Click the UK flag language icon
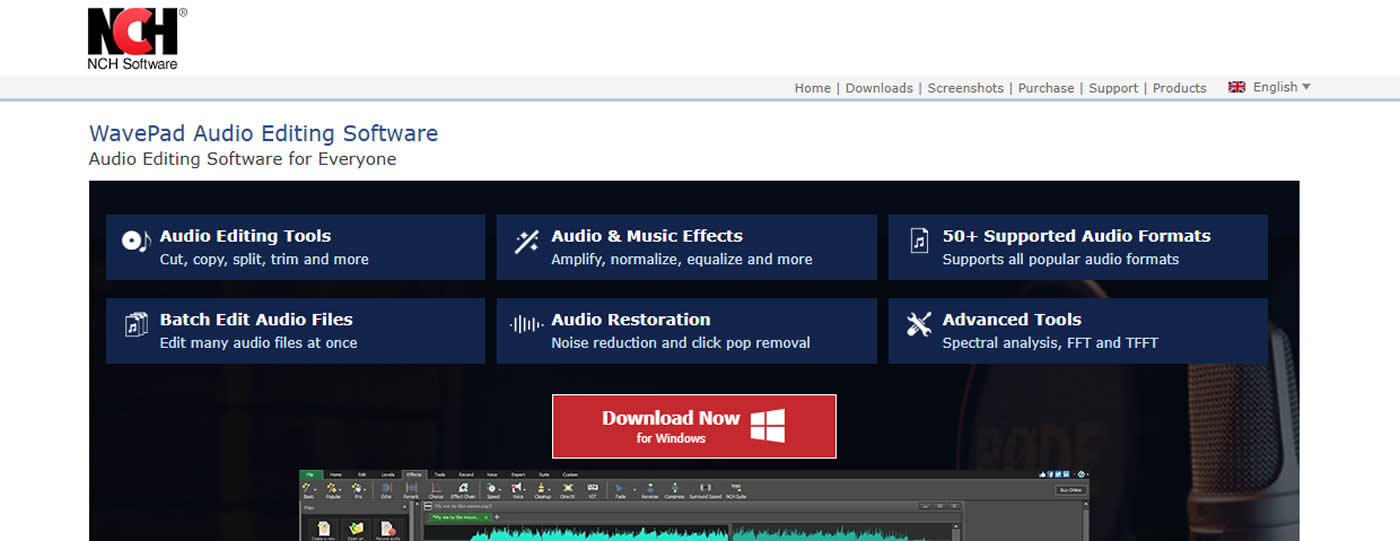The height and width of the screenshot is (541, 1400). tap(1237, 87)
